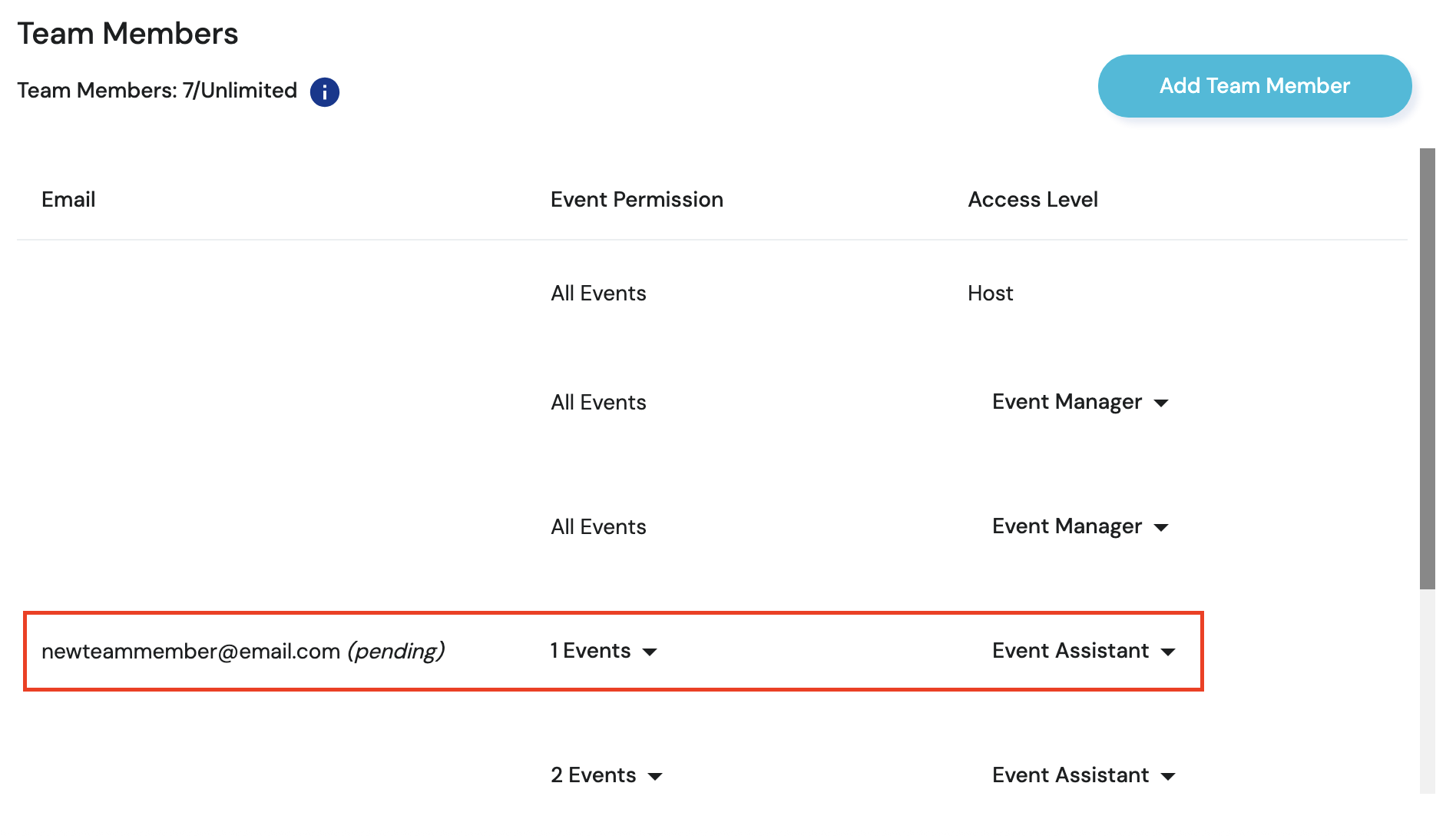1456x836 pixels.
Task: Click the Access Level column header
Action: 1032,200
